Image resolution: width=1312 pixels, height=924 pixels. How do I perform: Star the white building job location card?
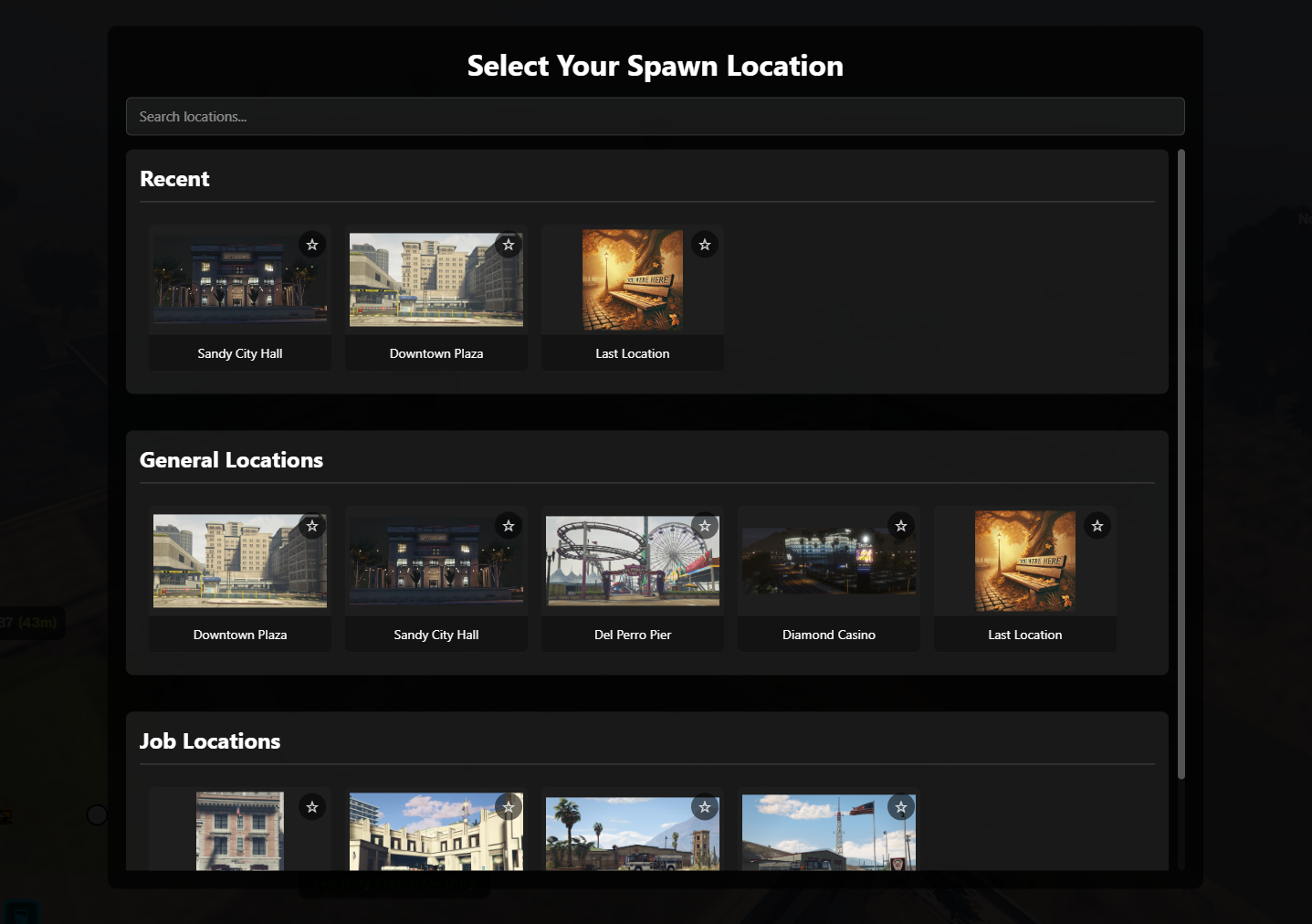point(509,807)
